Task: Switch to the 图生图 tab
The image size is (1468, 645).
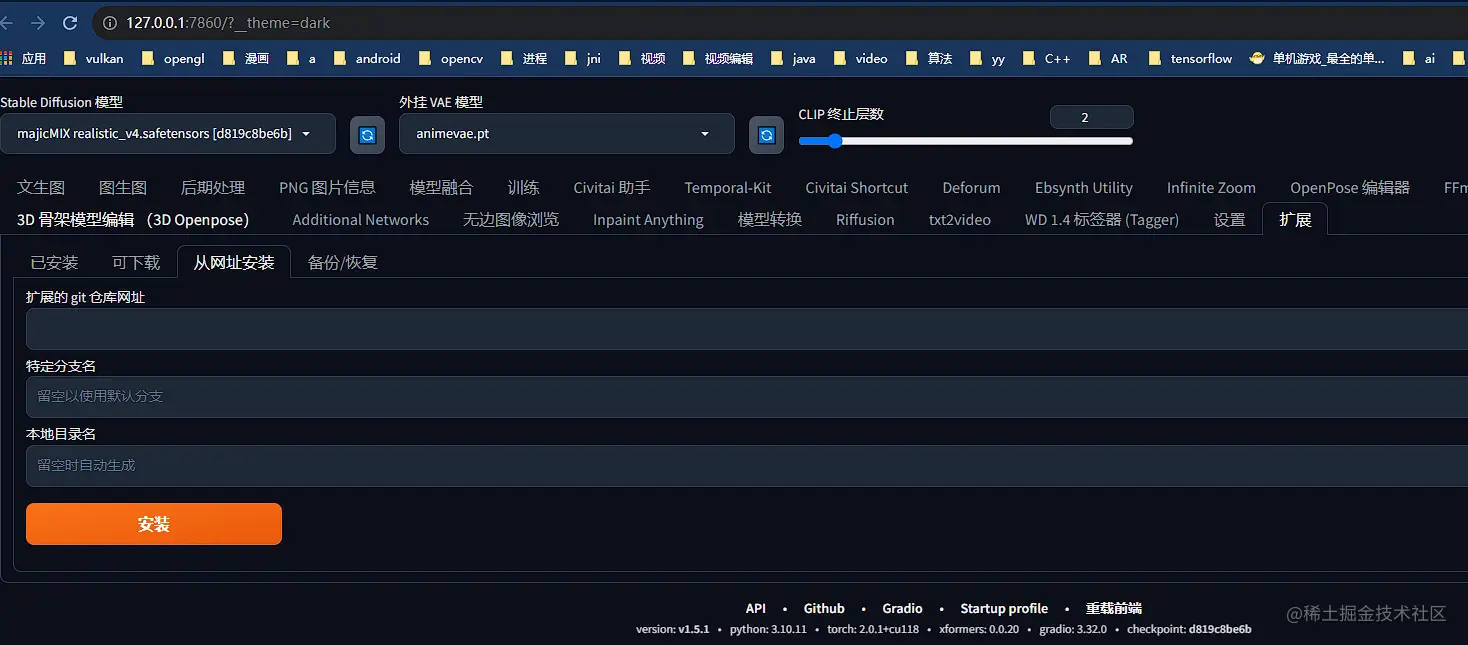Action: pyautogui.click(x=123, y=188)
